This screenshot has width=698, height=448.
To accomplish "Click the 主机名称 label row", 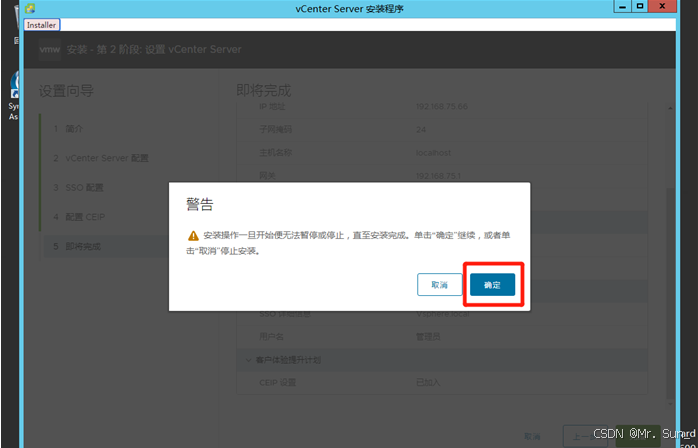I will click(442, 153).
